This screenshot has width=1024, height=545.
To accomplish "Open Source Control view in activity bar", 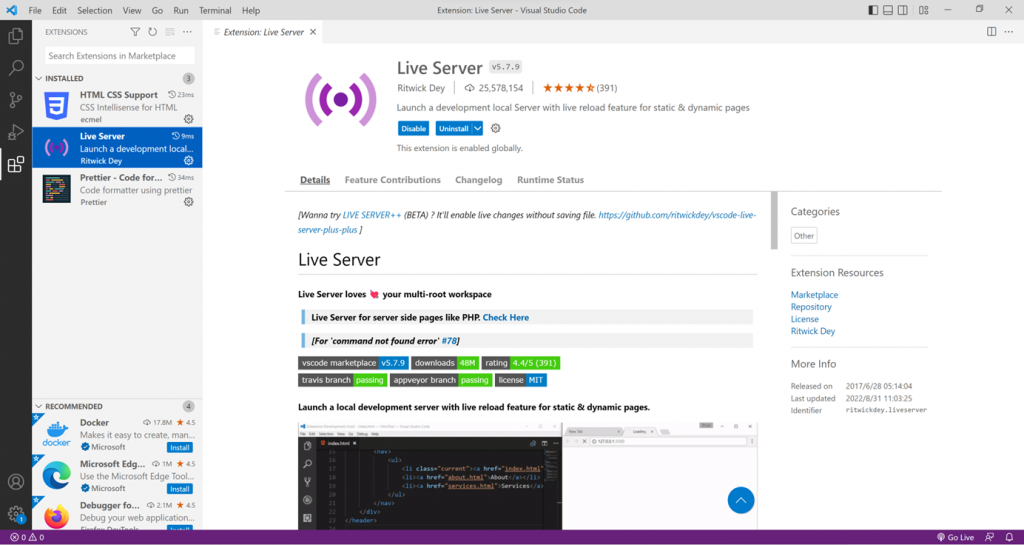I will [16, 100].
